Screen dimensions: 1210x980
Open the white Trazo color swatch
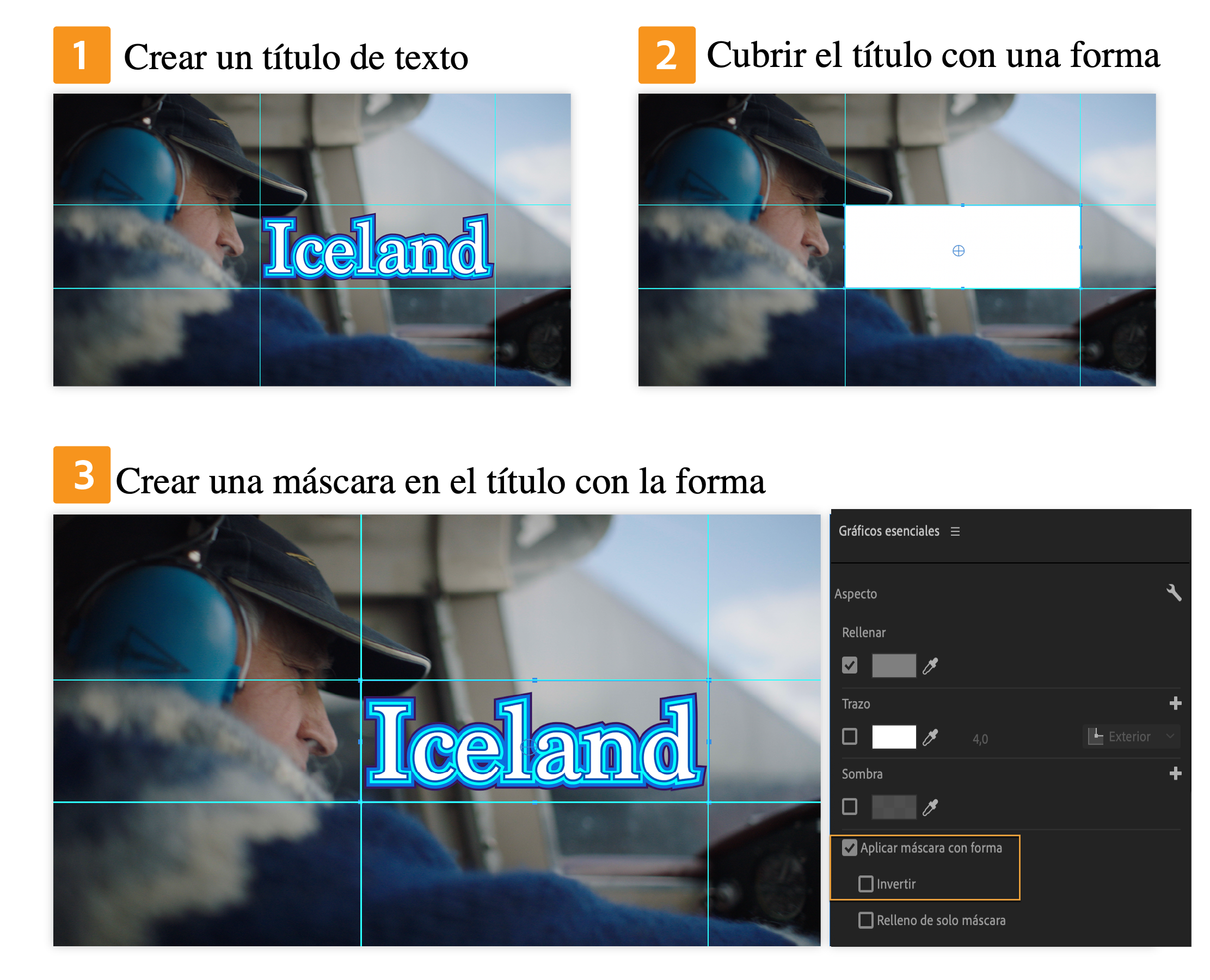point(893,737)
